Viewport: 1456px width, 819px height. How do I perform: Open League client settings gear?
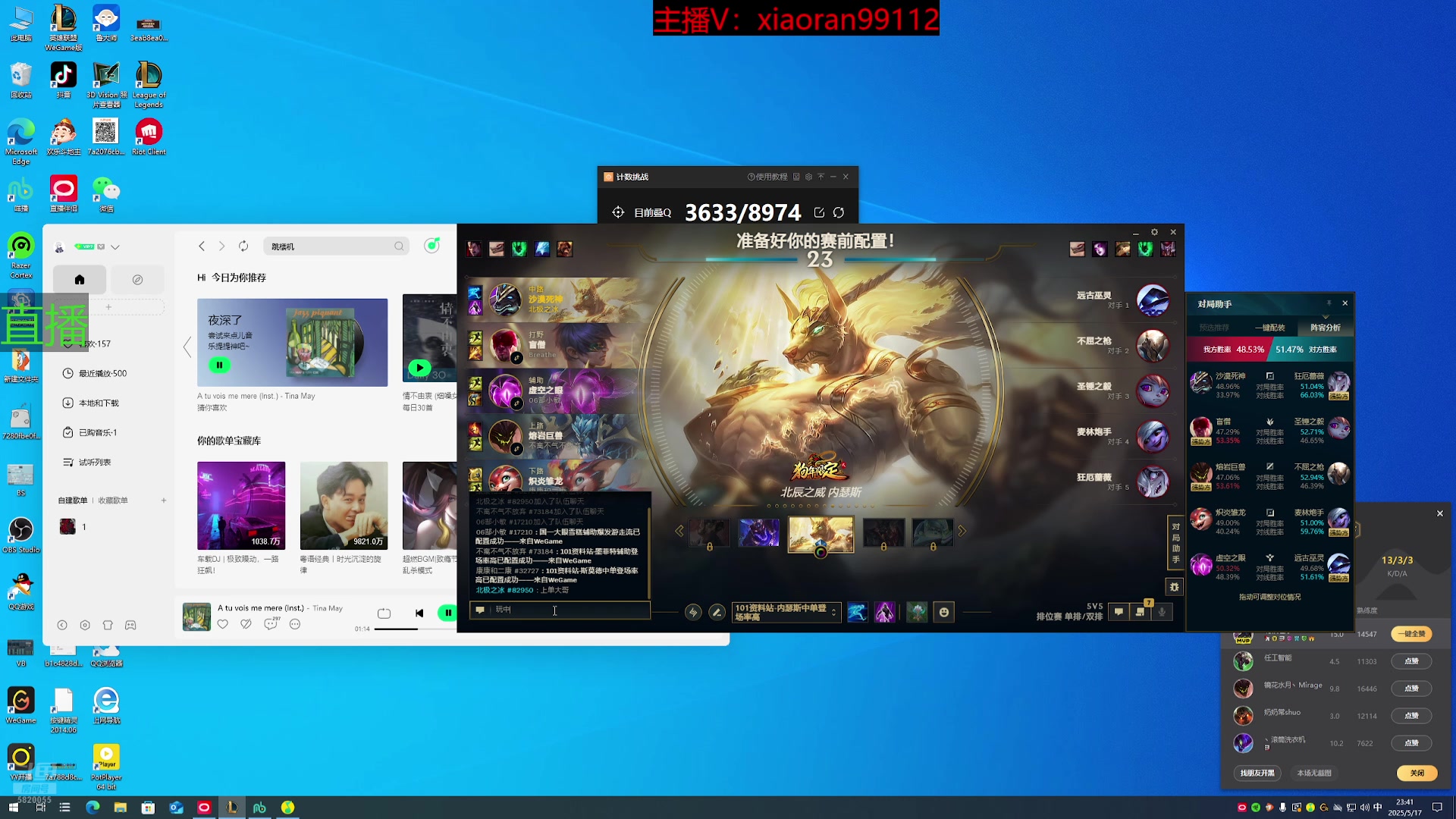point(1154,232)
